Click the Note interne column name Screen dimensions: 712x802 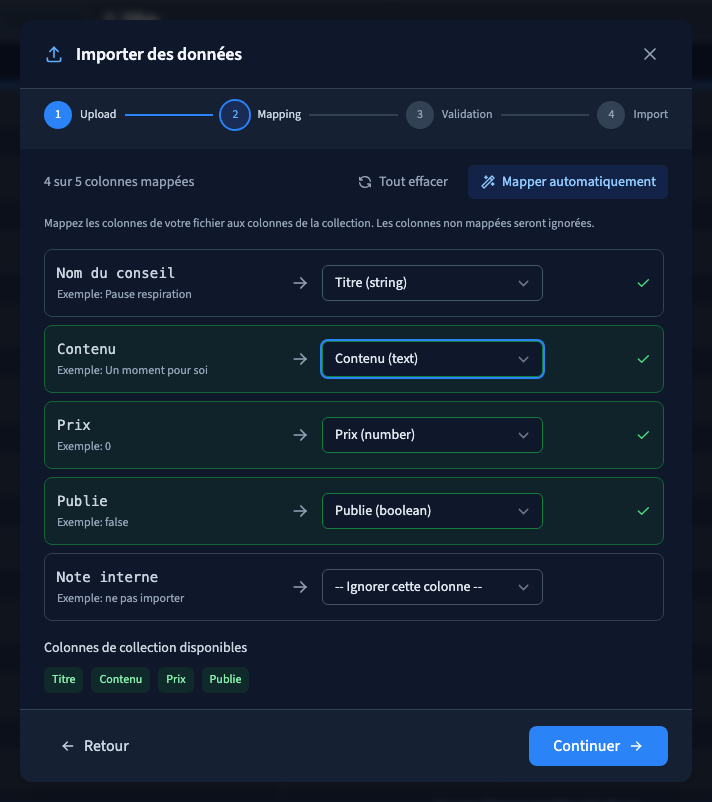coord(107,577)
